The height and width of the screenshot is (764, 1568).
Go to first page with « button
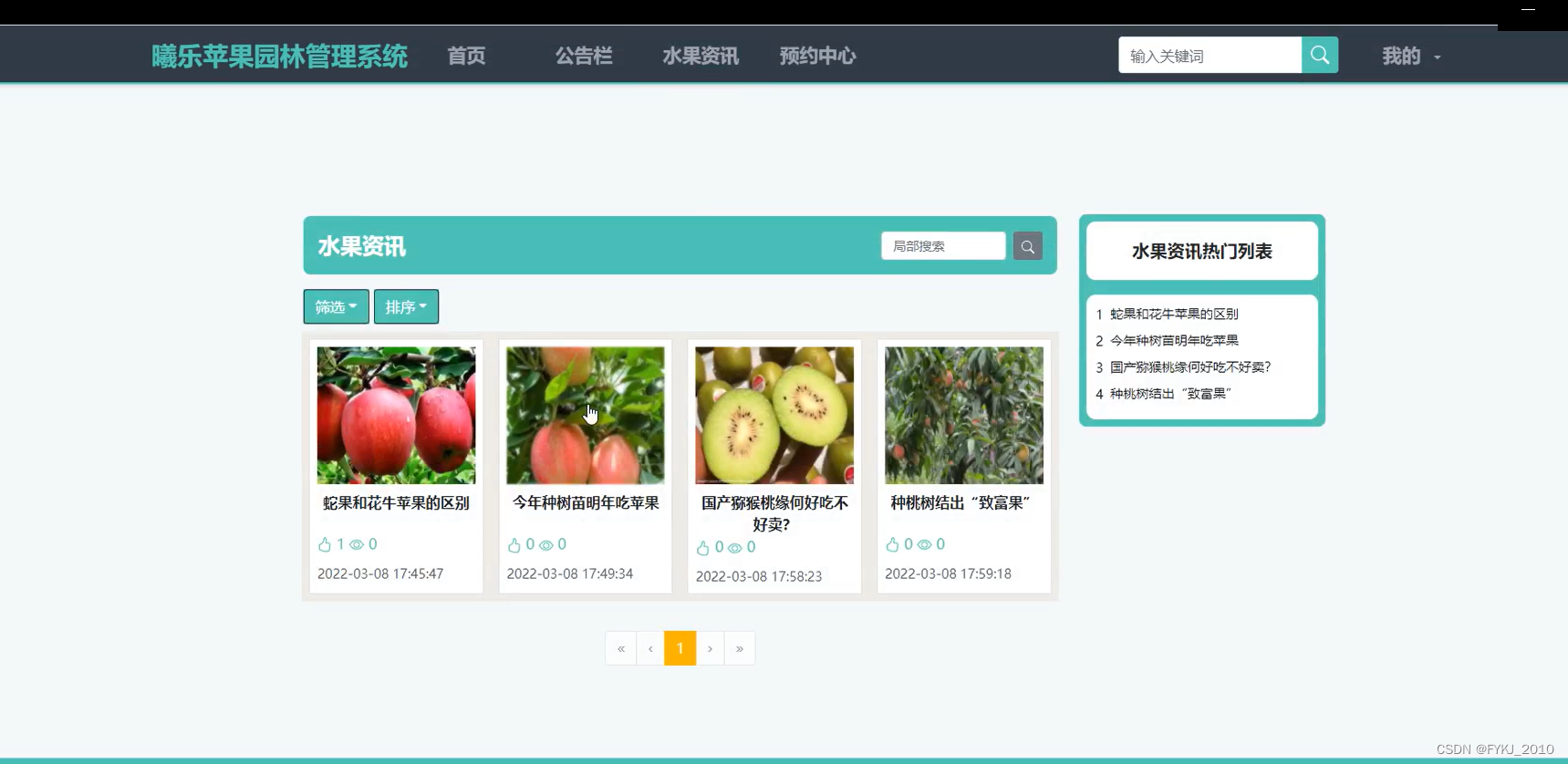pyautogui.click(x=621, y=648)
